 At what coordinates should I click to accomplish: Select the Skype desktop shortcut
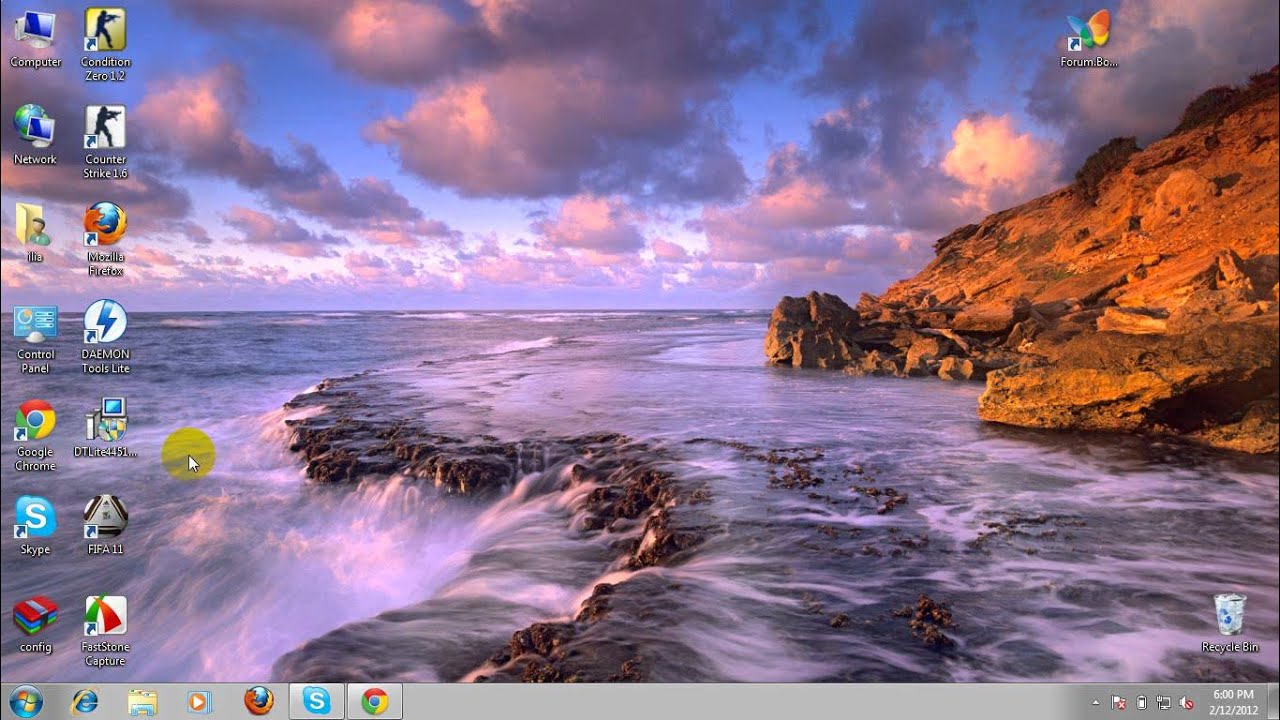coord(35,525)
